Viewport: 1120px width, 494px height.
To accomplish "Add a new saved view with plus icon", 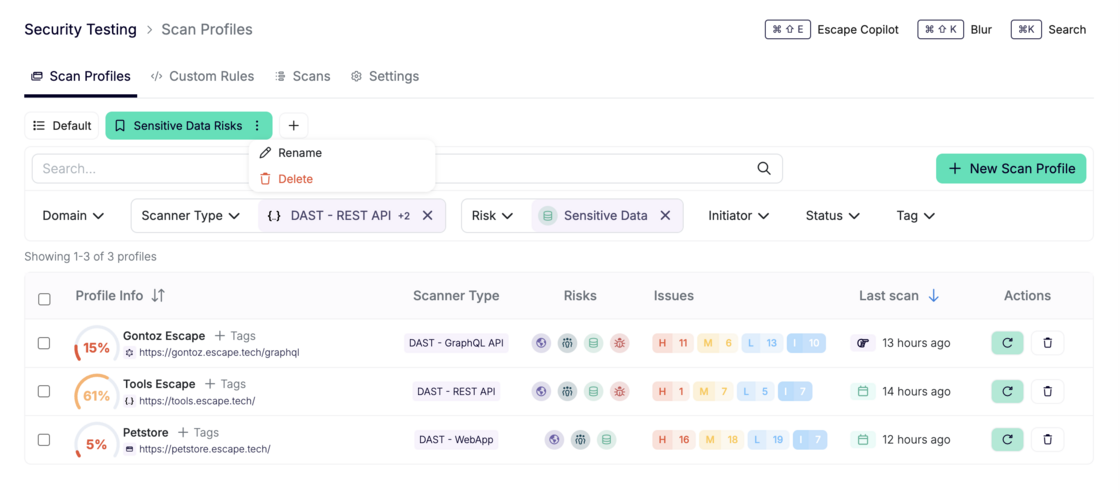I will tap(294, 126).
